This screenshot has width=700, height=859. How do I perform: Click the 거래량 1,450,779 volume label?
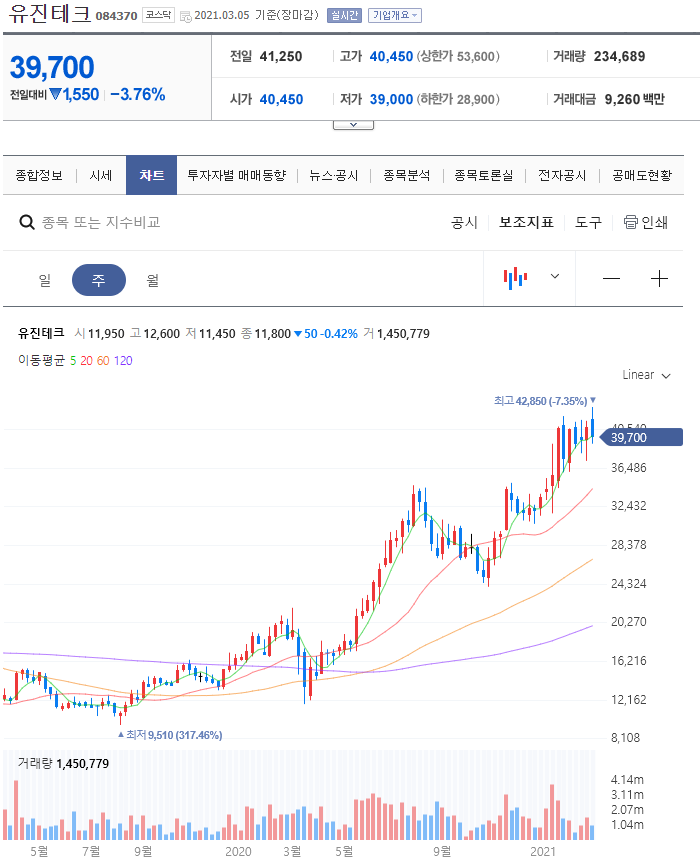coord(64,764)
